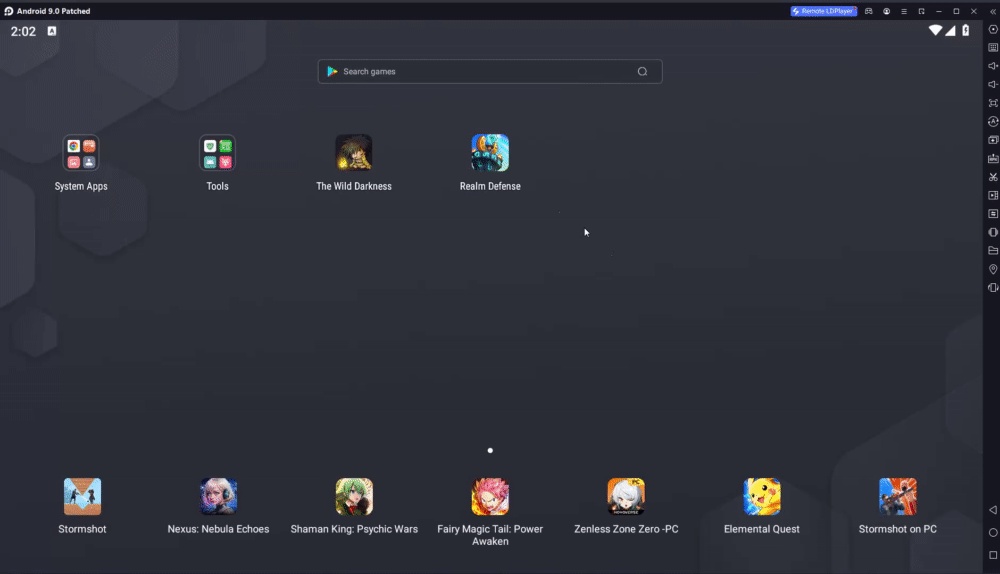Click the Android home circle button

993,533
